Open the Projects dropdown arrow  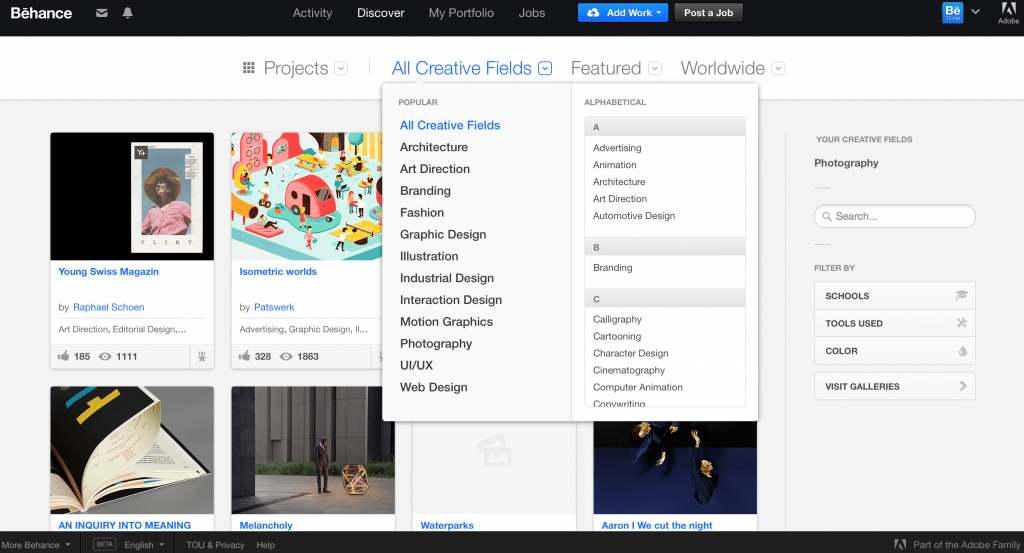[x=341, y=69]
